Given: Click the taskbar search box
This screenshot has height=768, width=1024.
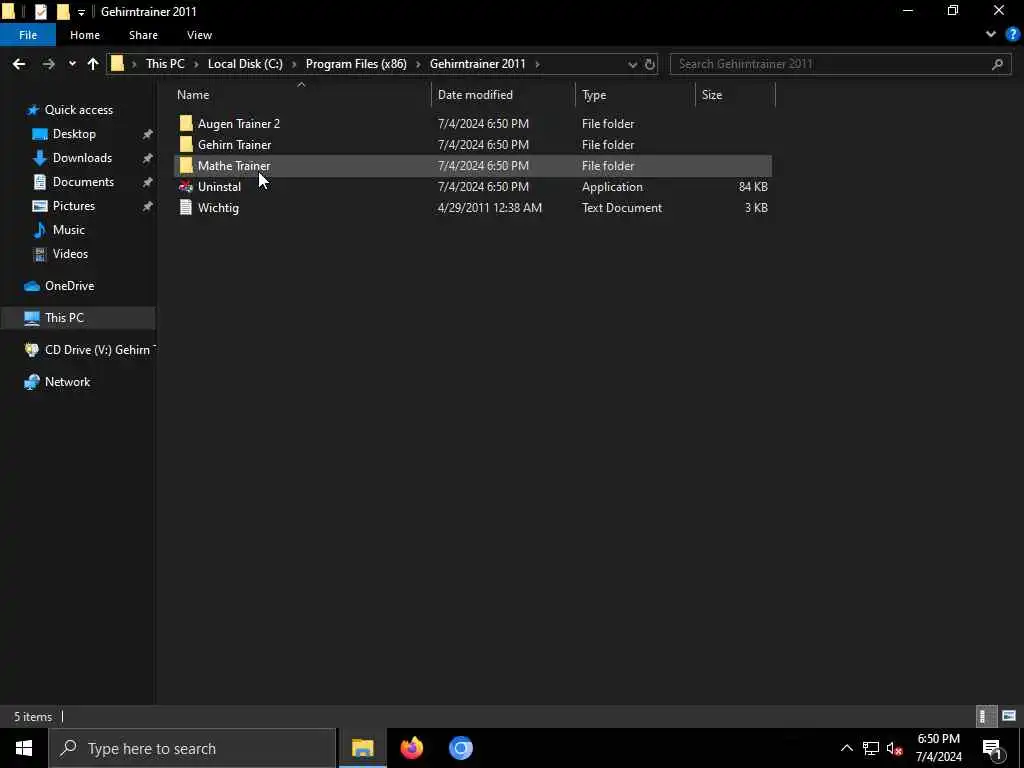Looking at the screenshot, I should pyautogui.click(x=192, y=748).
